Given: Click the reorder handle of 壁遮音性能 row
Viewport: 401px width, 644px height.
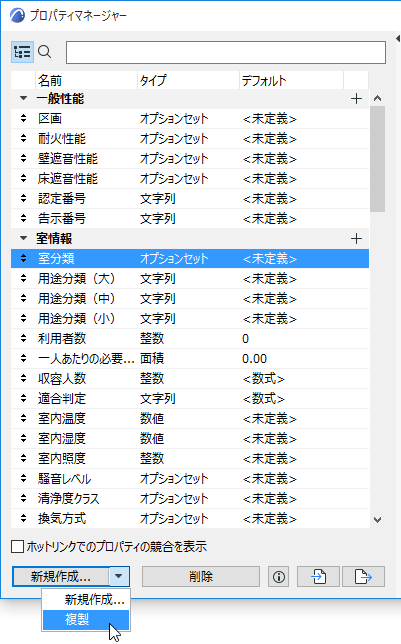Looking at the screenshot, I should click(23, 159).
